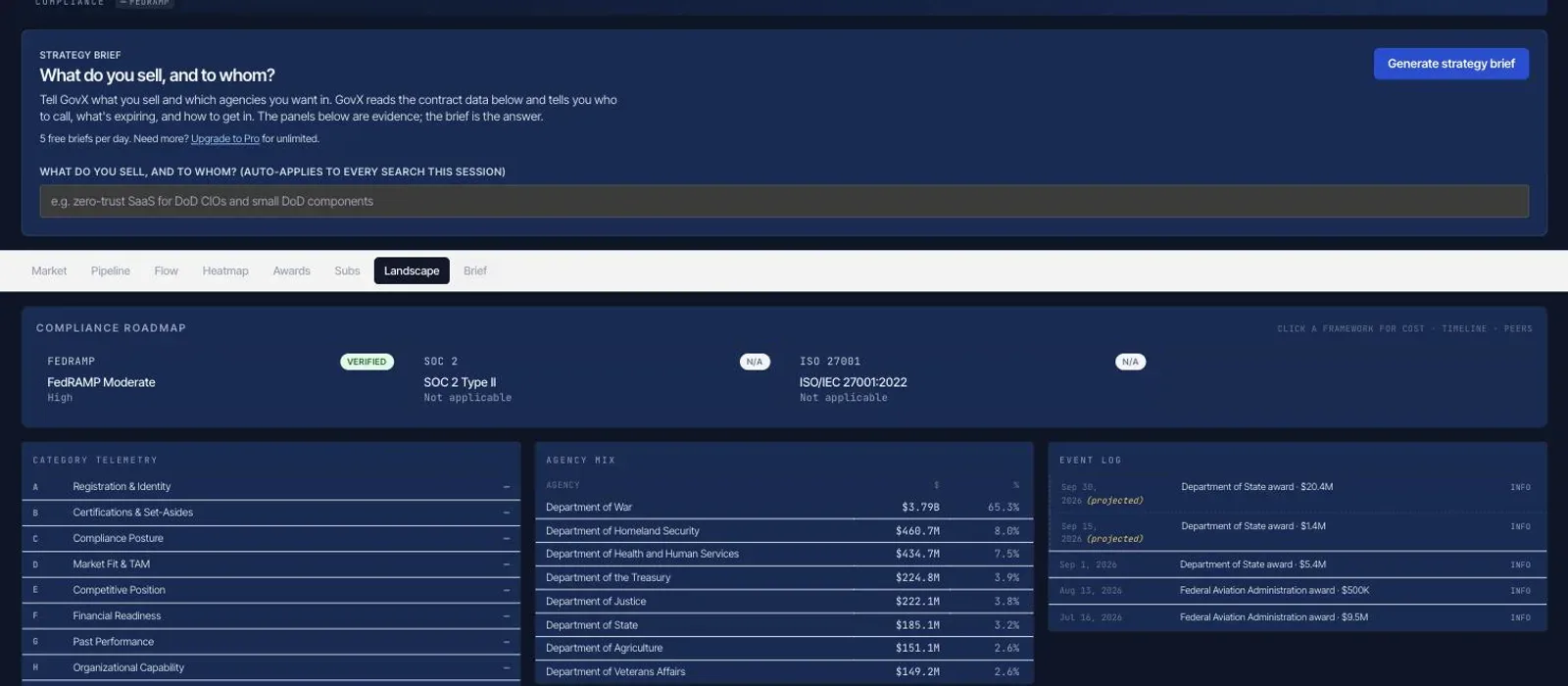Select Department of Justice row
This screenshot has height=686, width=1568.
(x=784, y=601)
